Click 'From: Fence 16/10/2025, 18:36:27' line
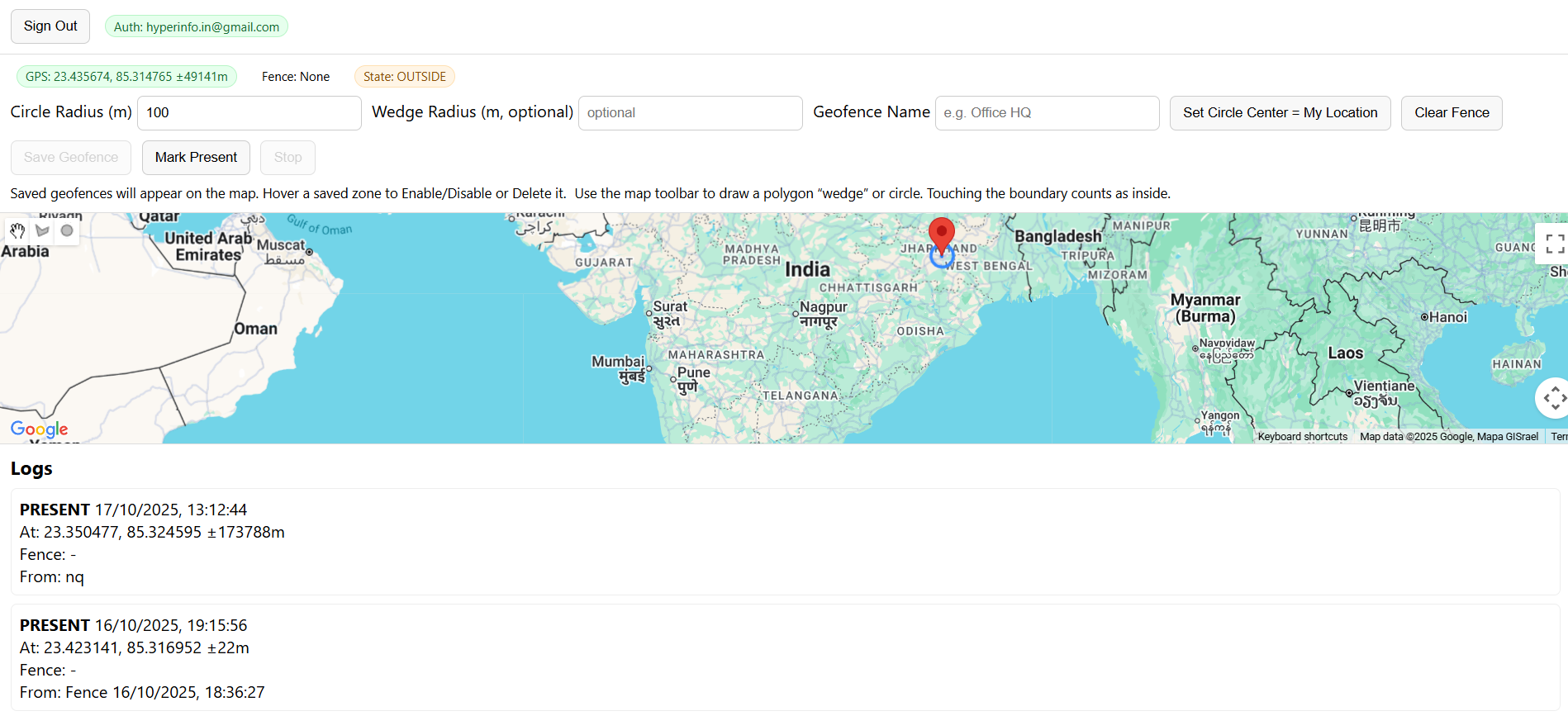The width and height of the screenshot is (1568, 716). point(142,693)
